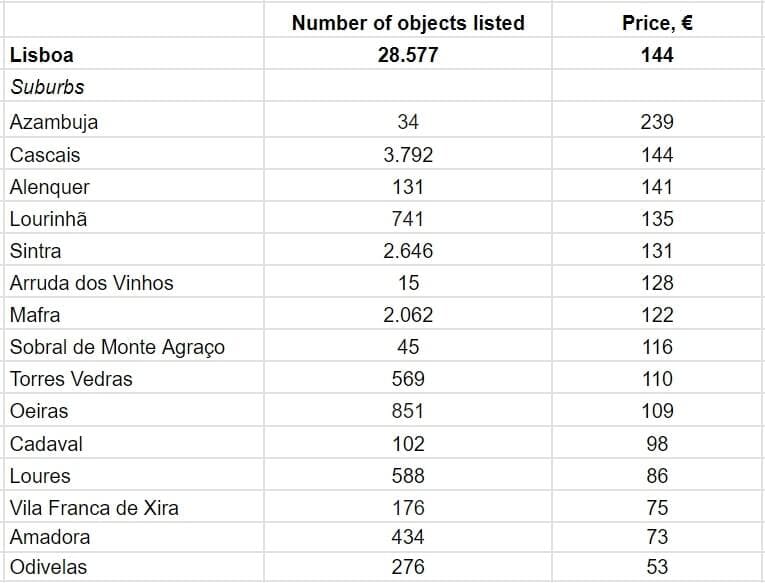765x583 pixels.
Task: Click the Torres Vedras count 569
Action: click(407, 379)
